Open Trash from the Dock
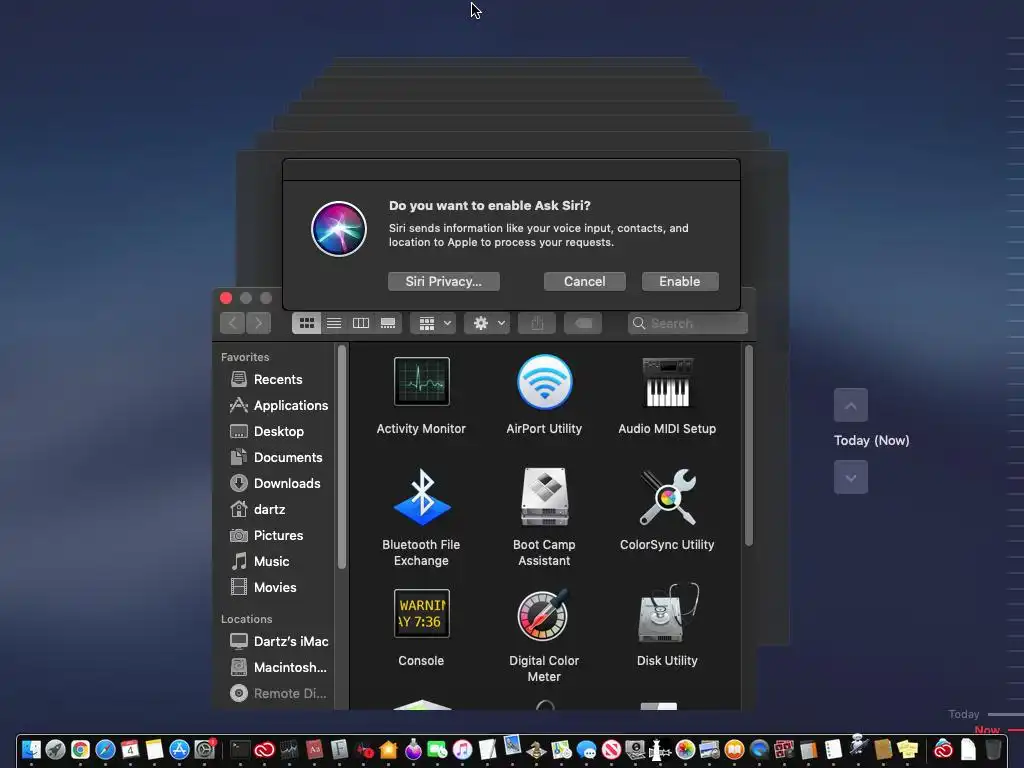This screenshot has height=768, width=1024. (x=993, y=749)
